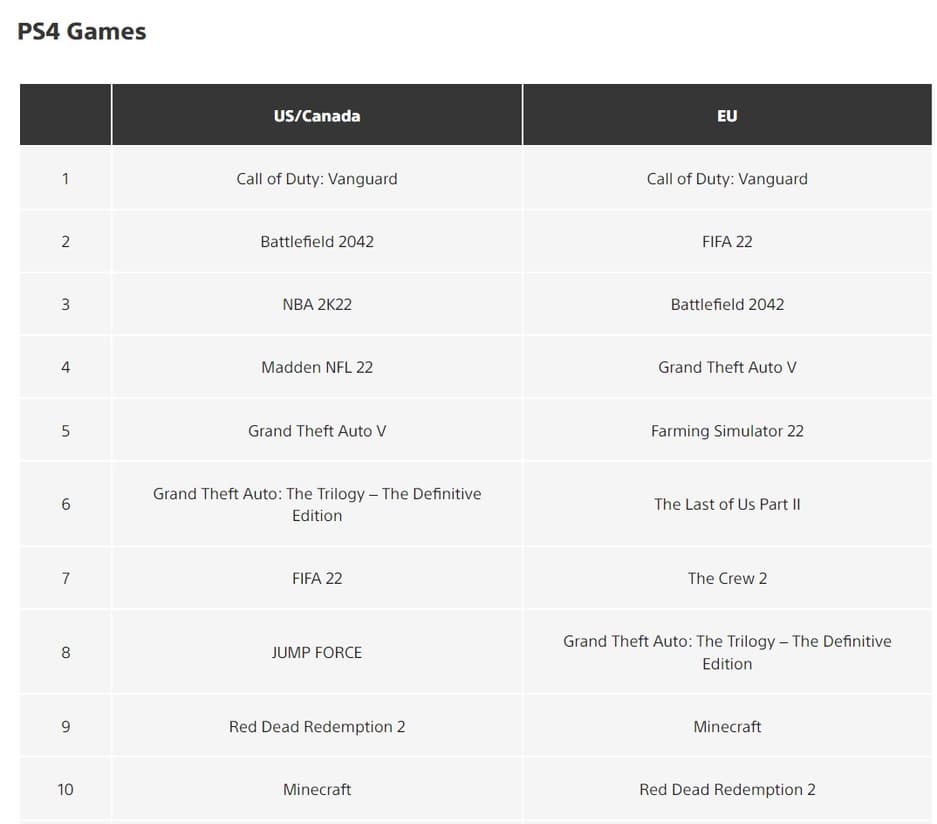Select Battlefield 2042 in the US/Canada column

pos(317,242)
